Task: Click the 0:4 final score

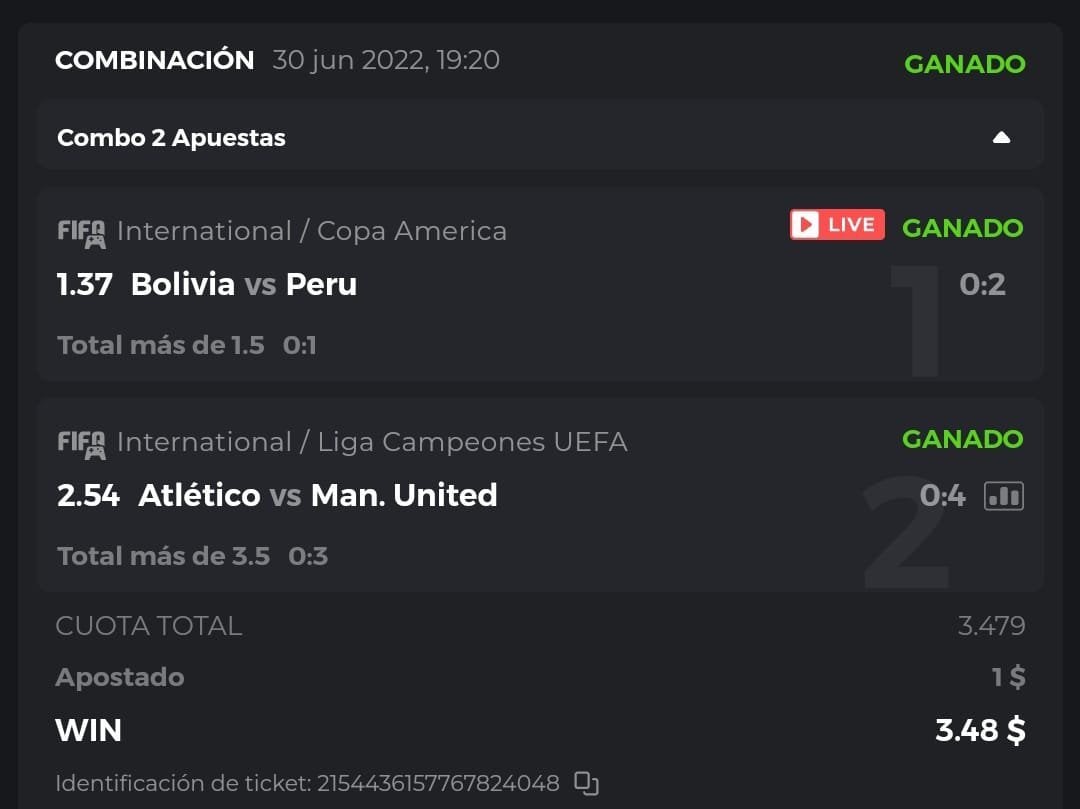Action: [x=942, y=495]
